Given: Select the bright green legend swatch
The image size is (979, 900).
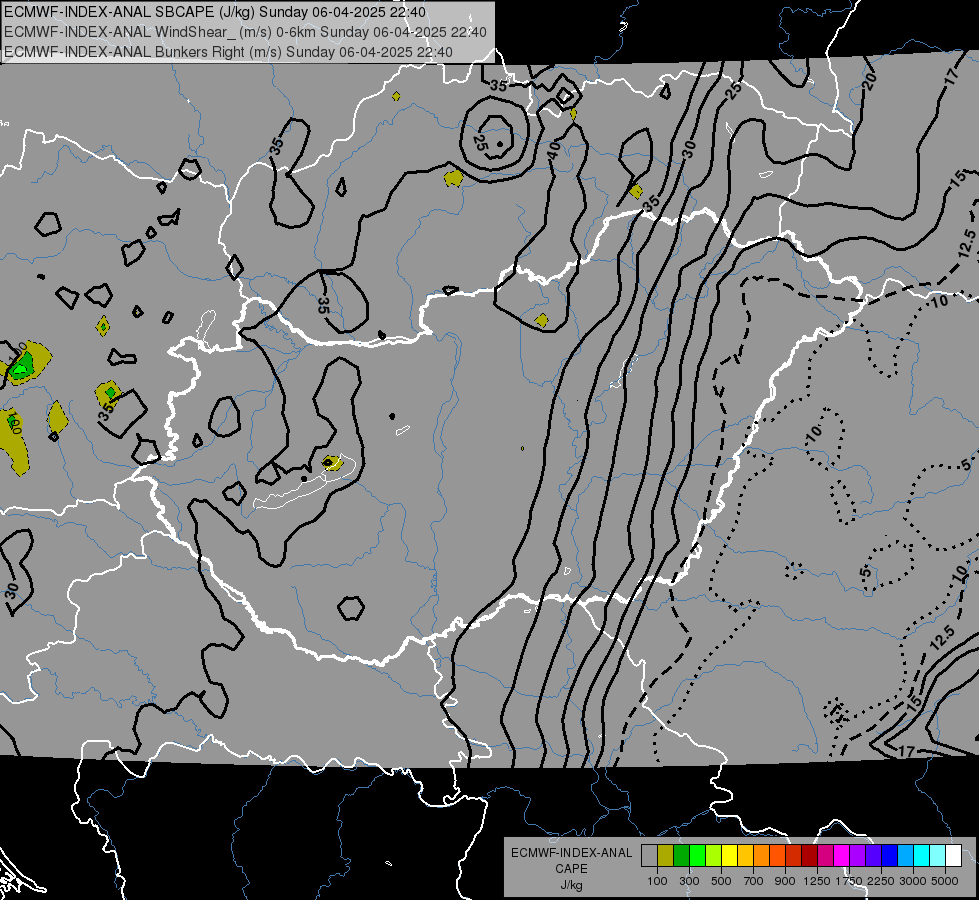Looking at the screenshot, I should pos(697,856).
